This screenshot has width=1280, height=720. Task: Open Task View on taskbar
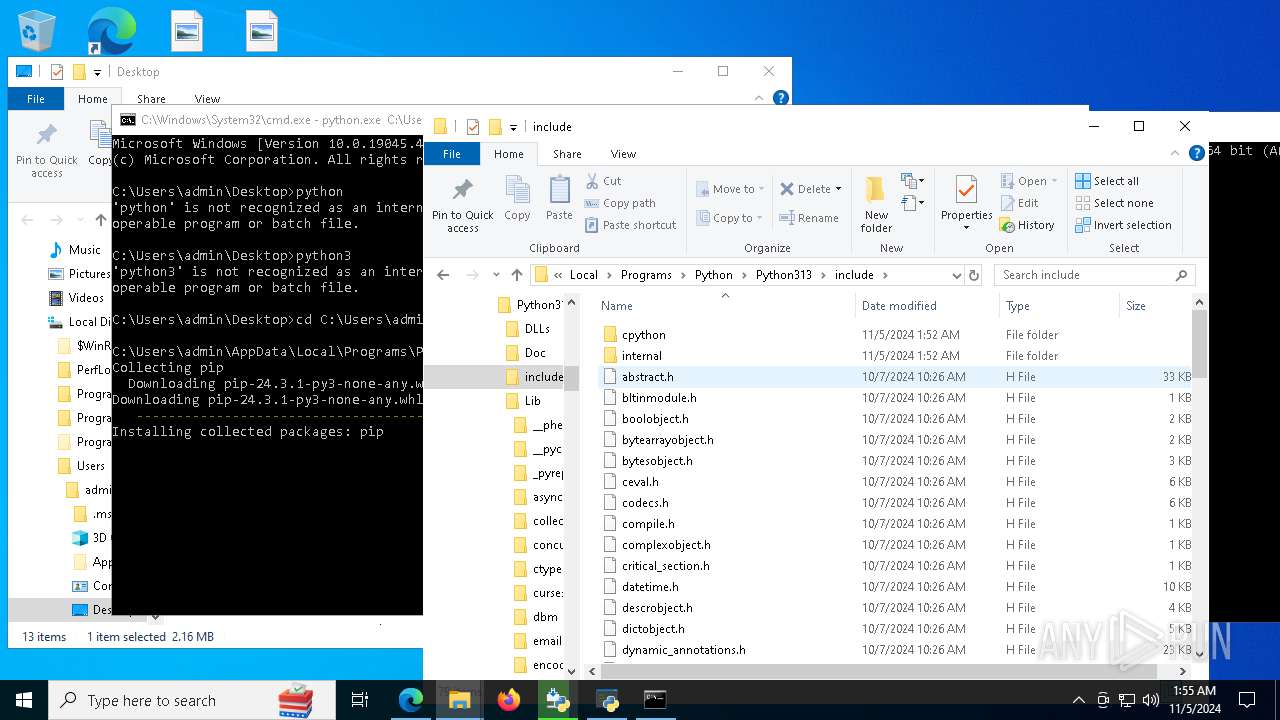pyautogui.click(x=360, y=700)
